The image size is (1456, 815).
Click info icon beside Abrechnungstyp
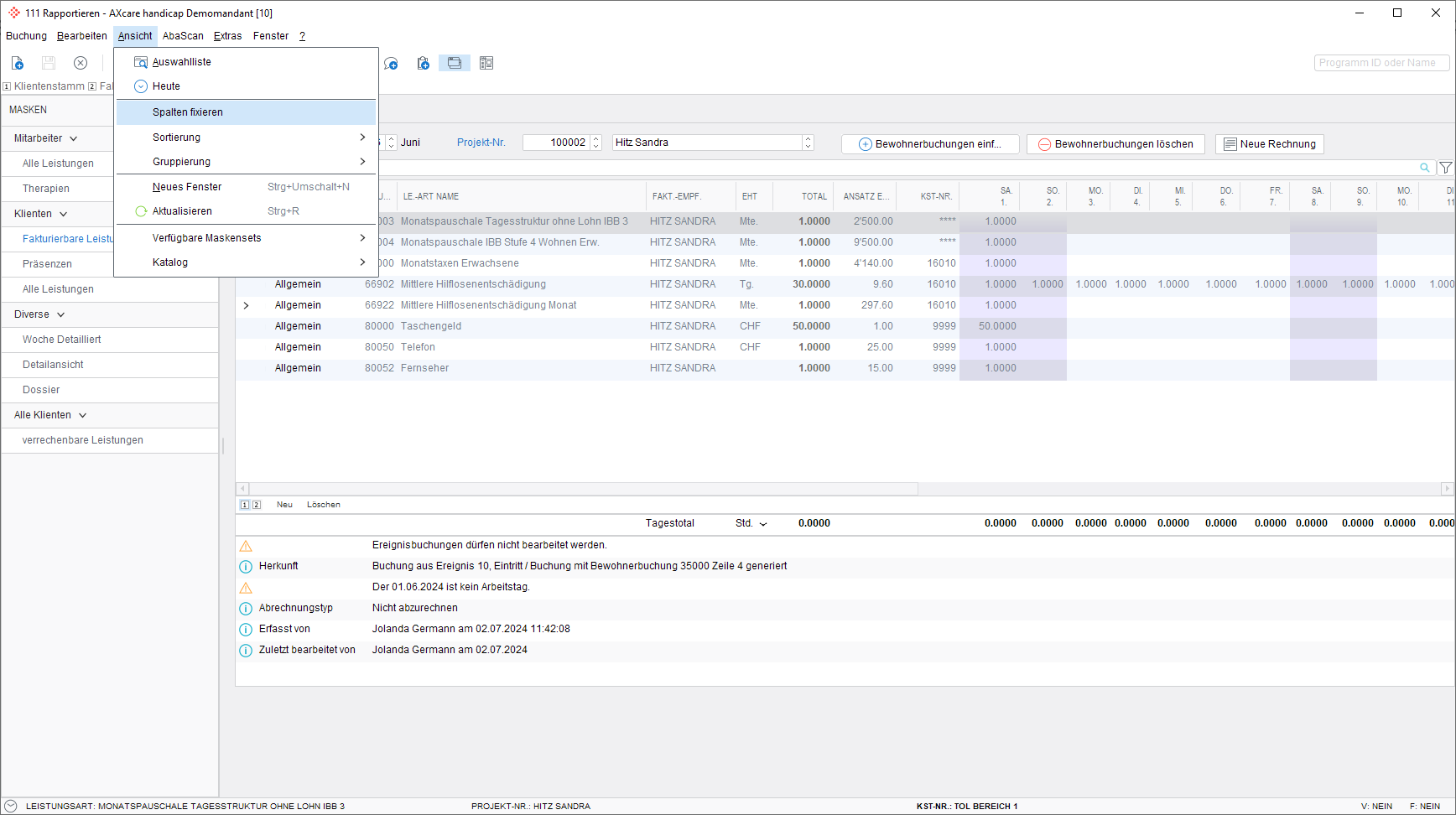pyautogui.click(x=246, y=609)
